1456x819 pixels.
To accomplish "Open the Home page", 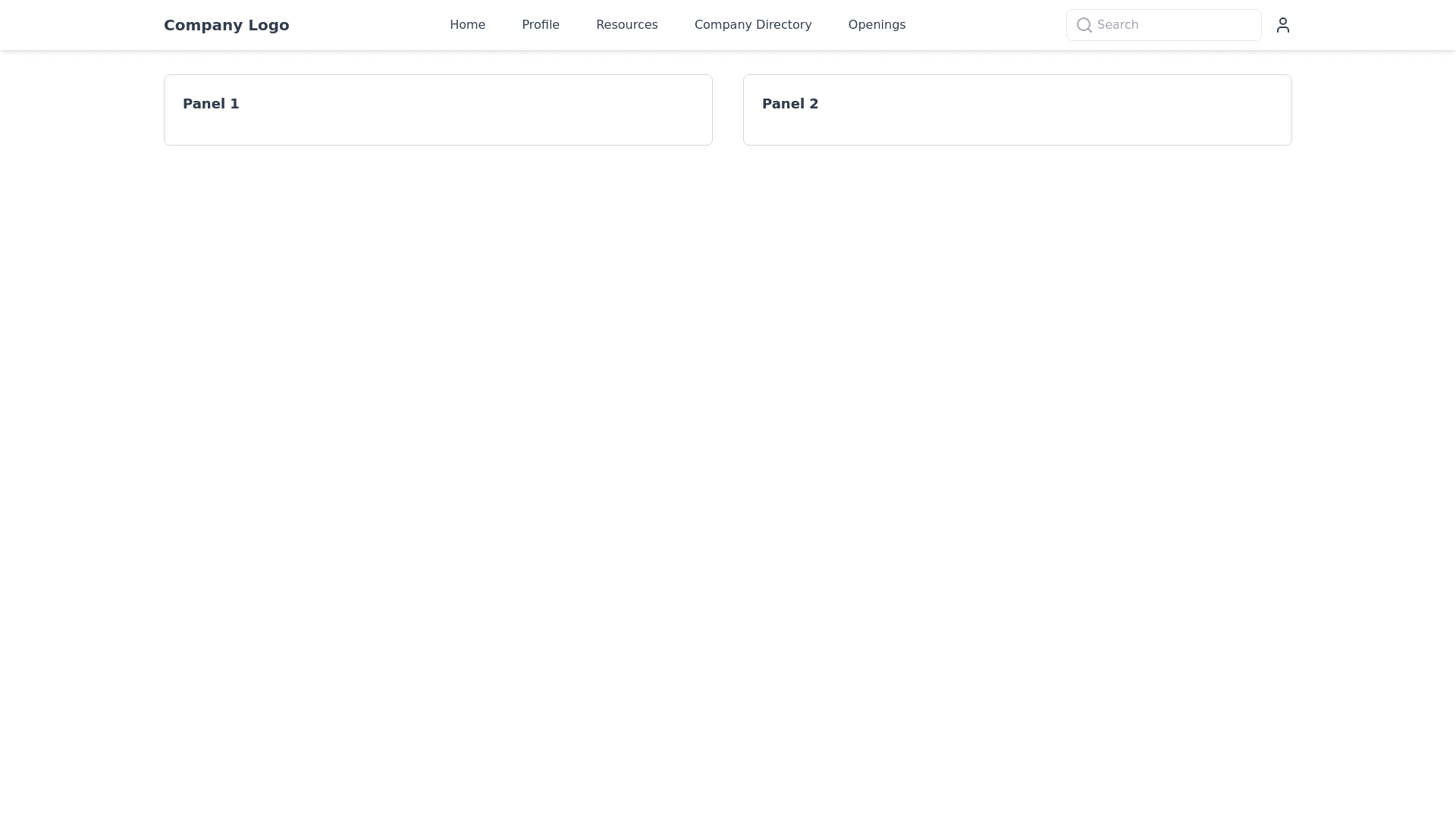I will [467, 25].
